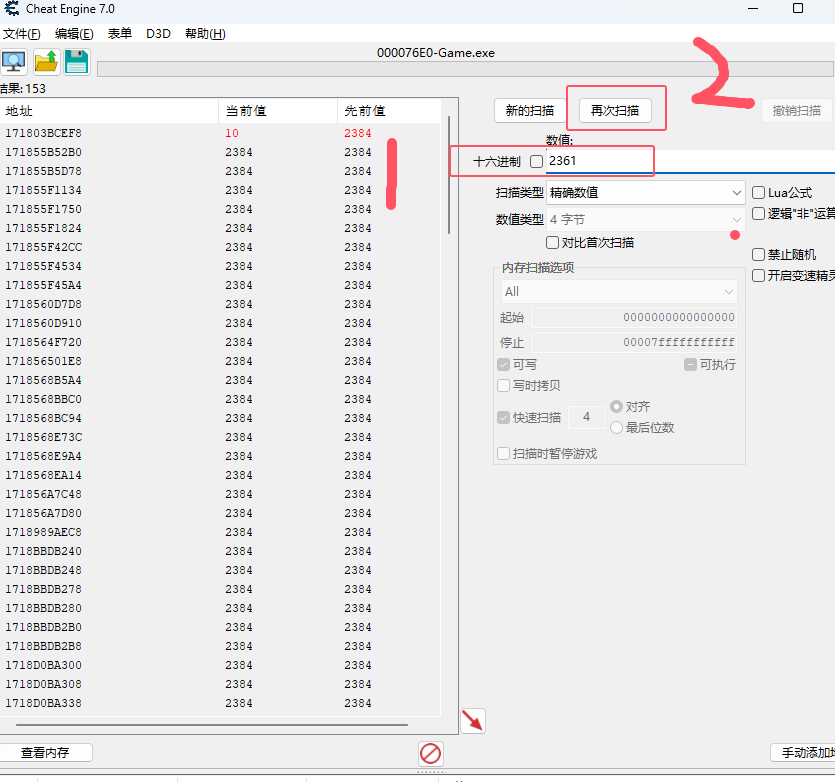The height and width of the screenshot is (782, 835).
Task: Open the 编辑(E) menu
Action: tap(74, 34)
